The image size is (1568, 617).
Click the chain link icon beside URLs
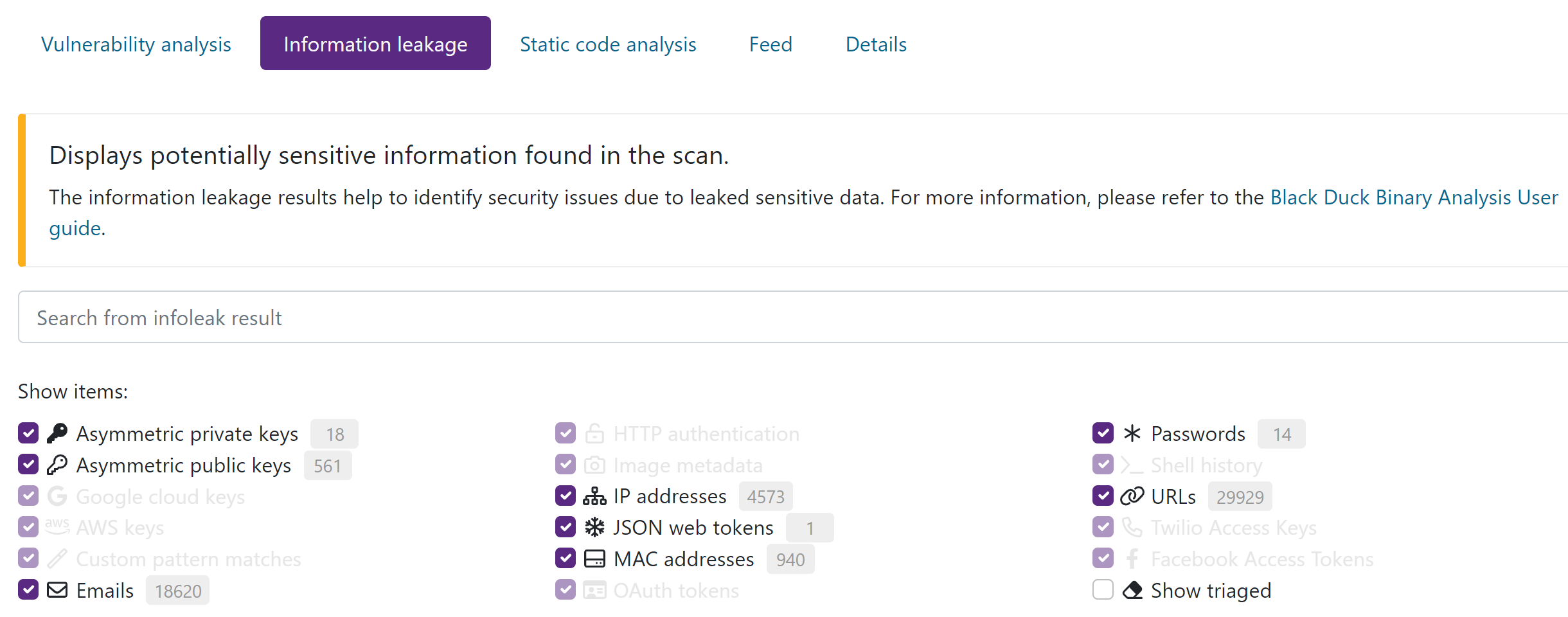[1132, 496]
